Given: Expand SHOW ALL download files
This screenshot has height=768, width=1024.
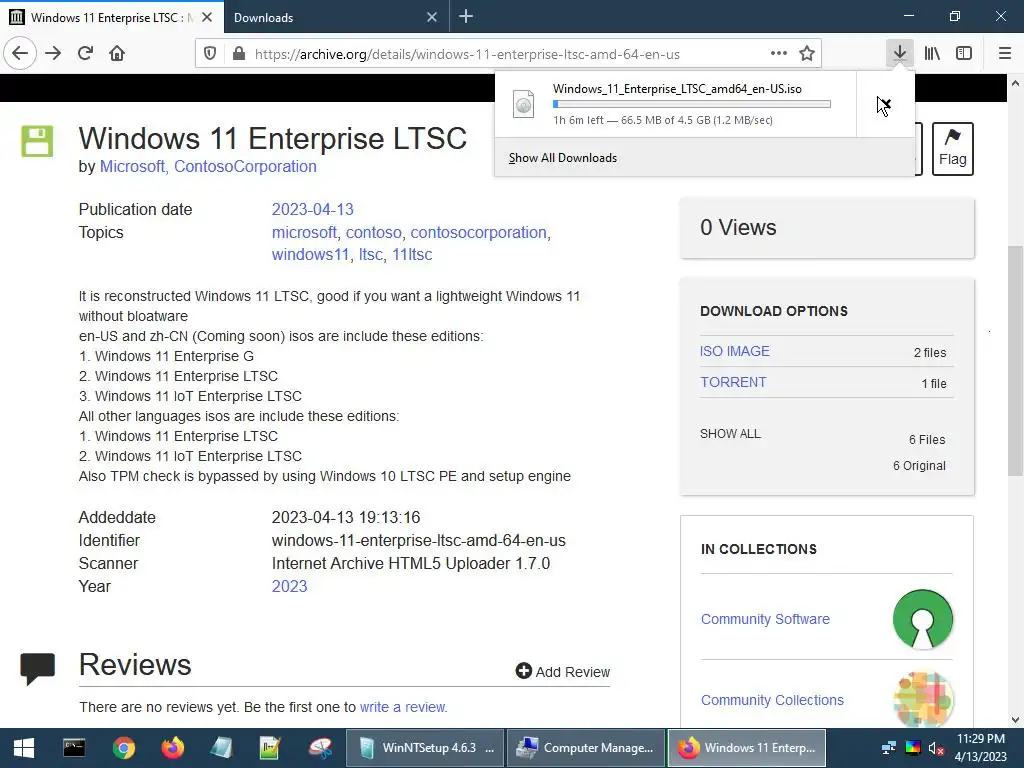Looking at the screenshot, I should (x=730, y=434).
